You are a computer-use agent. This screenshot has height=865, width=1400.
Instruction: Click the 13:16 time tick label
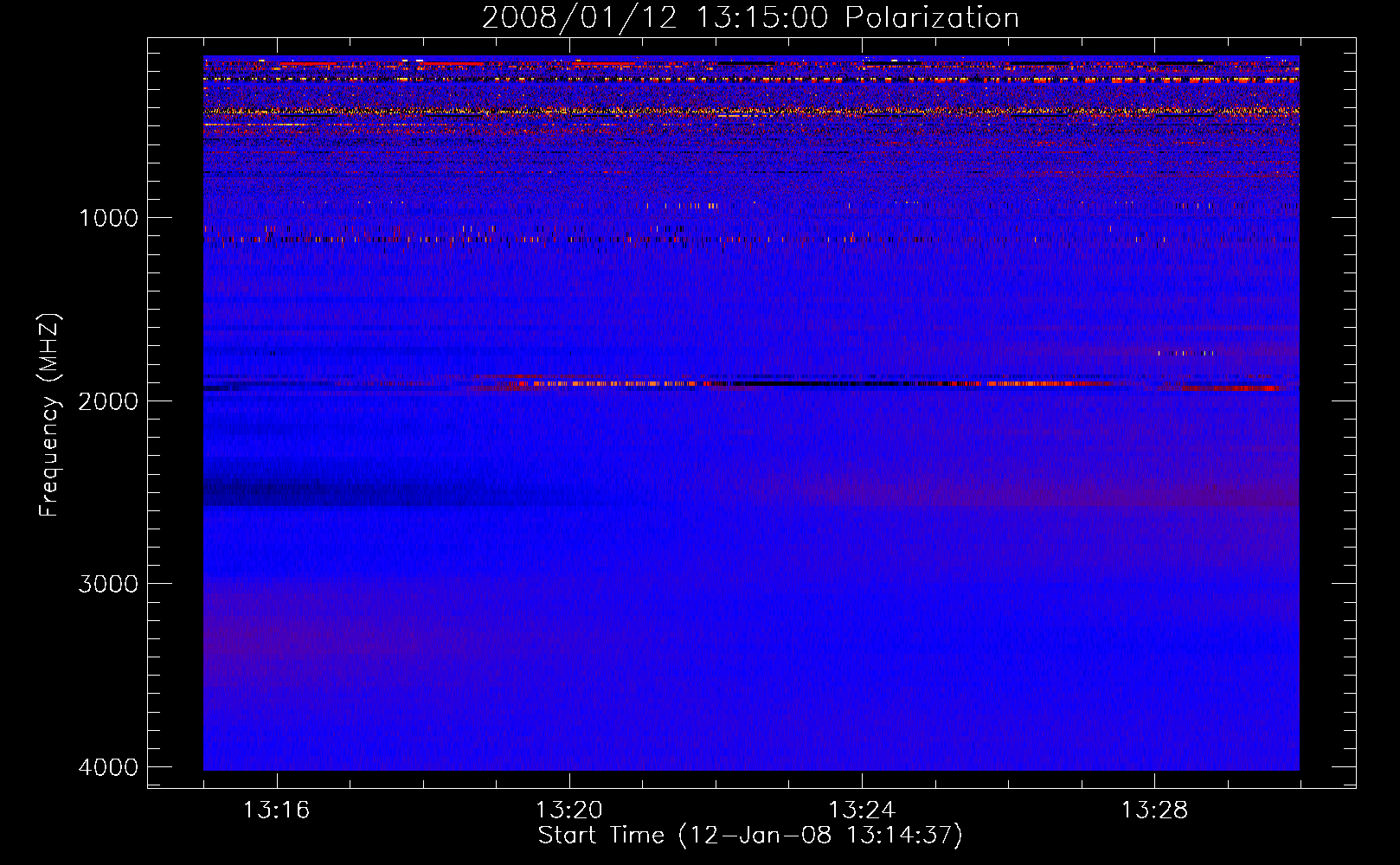click(x=276, y=811)
